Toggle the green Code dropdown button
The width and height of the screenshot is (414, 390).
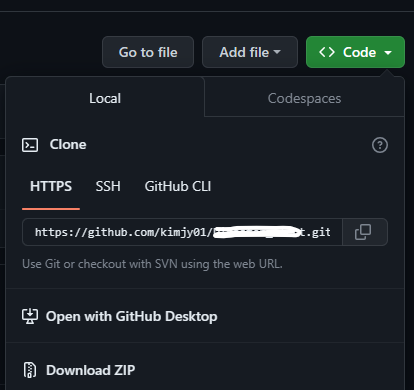(355, 52)
